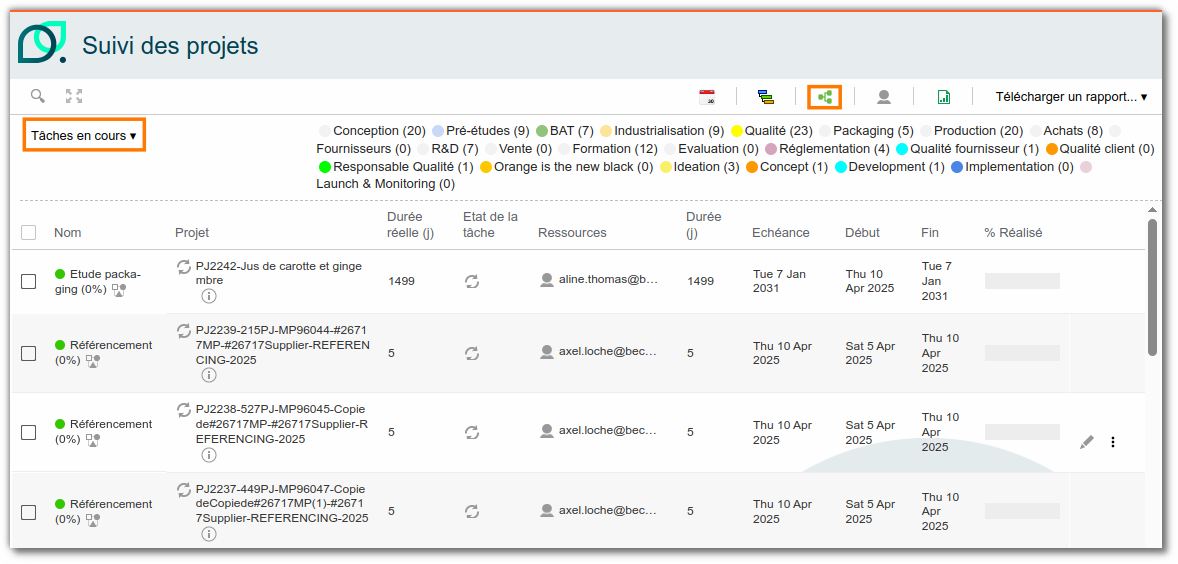Sort by Projet column header
This screenshot has height=564, width=1178.
[x=192, y=233]
